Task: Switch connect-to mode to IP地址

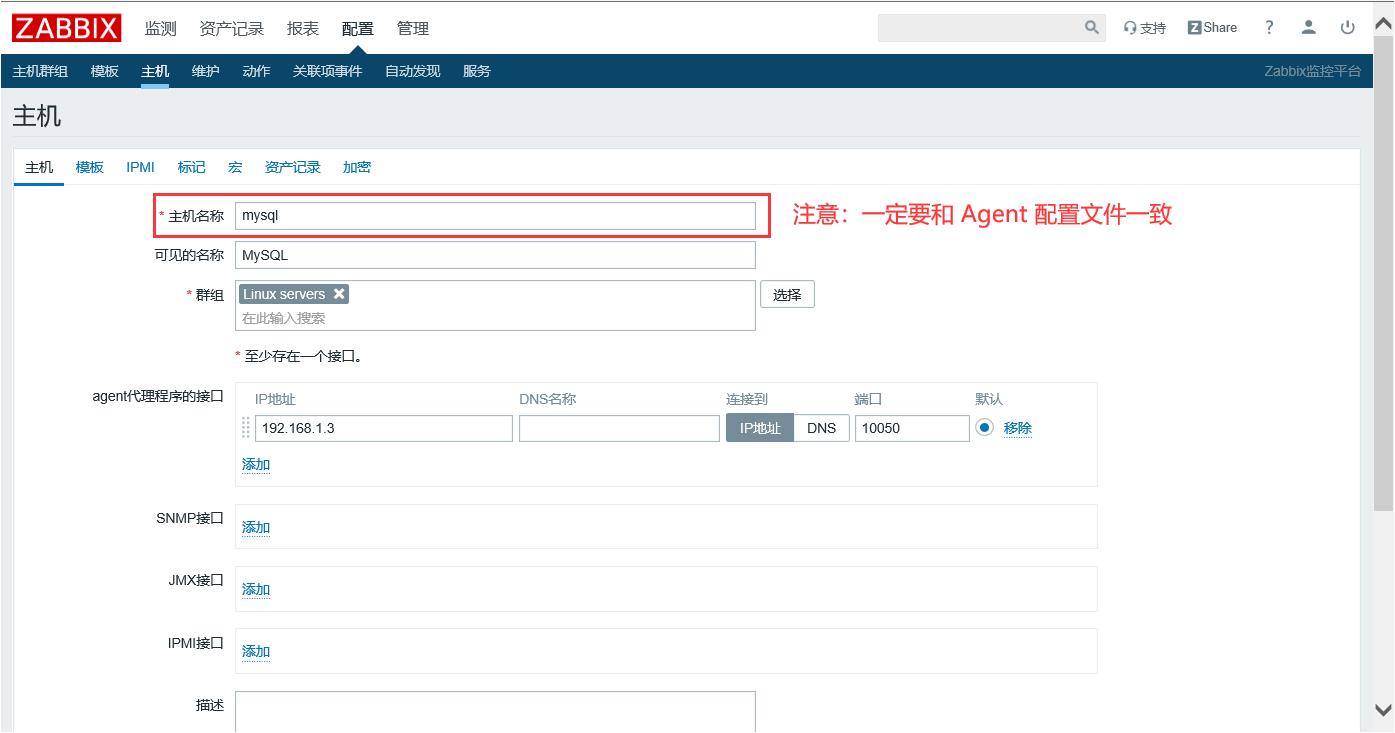Action: pos(760,428)
